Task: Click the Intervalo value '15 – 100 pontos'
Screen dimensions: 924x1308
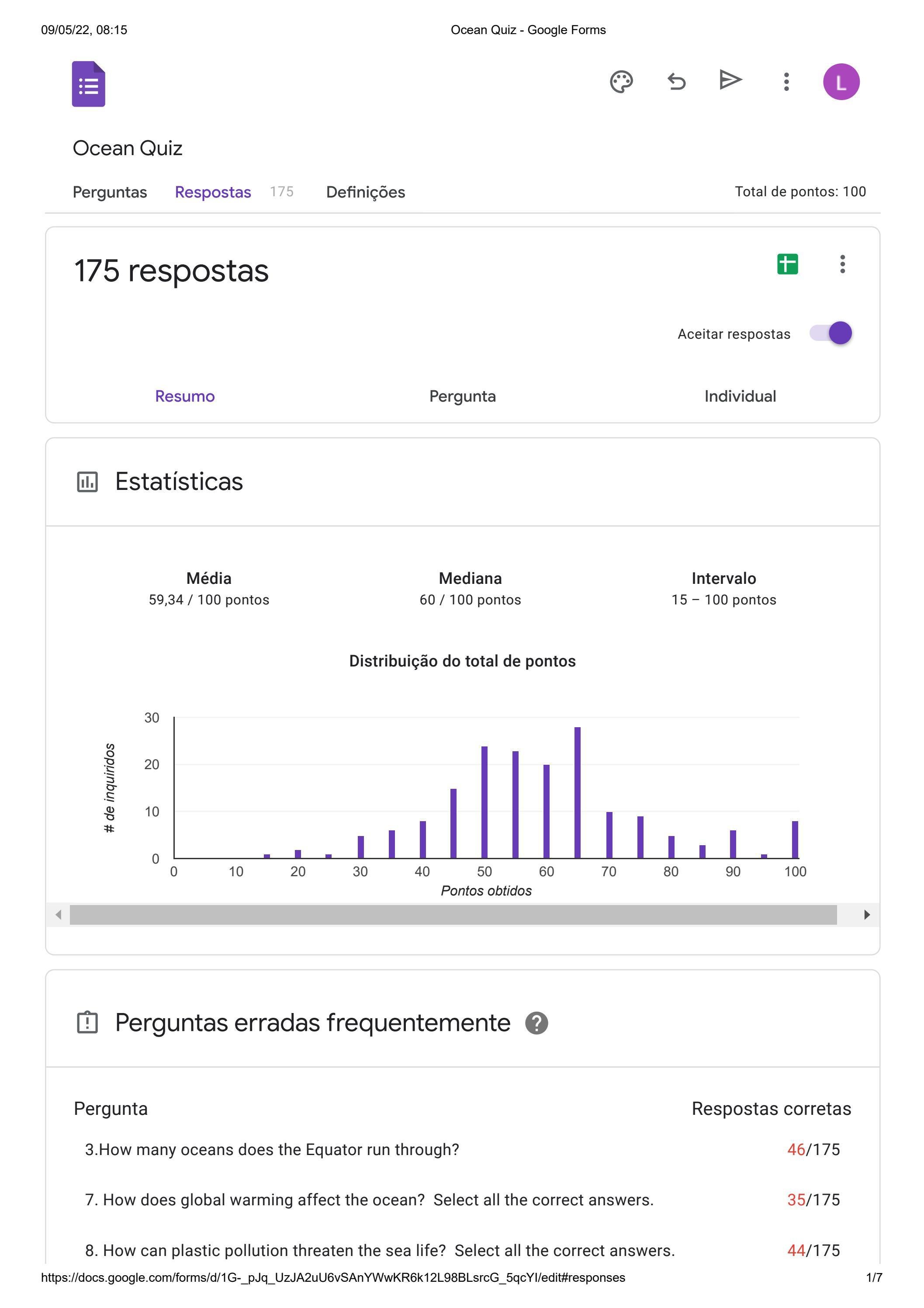Action: tap(723, 600)
